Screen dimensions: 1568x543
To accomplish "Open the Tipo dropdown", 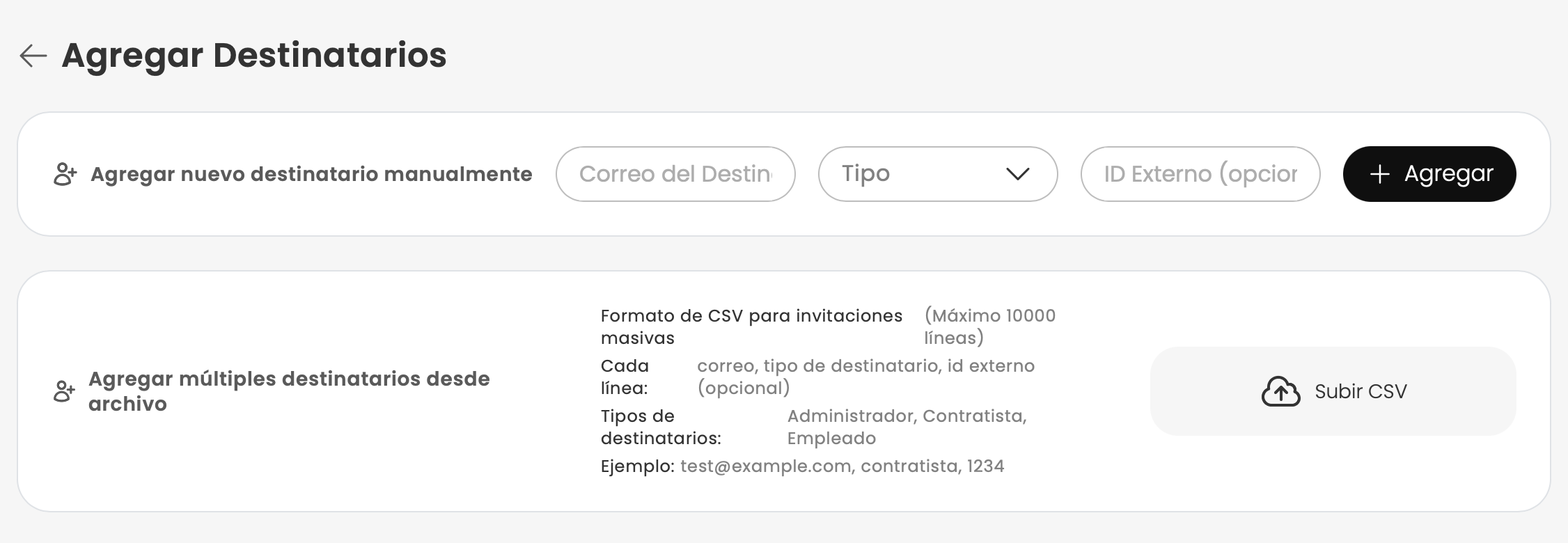I will [936, 174].
